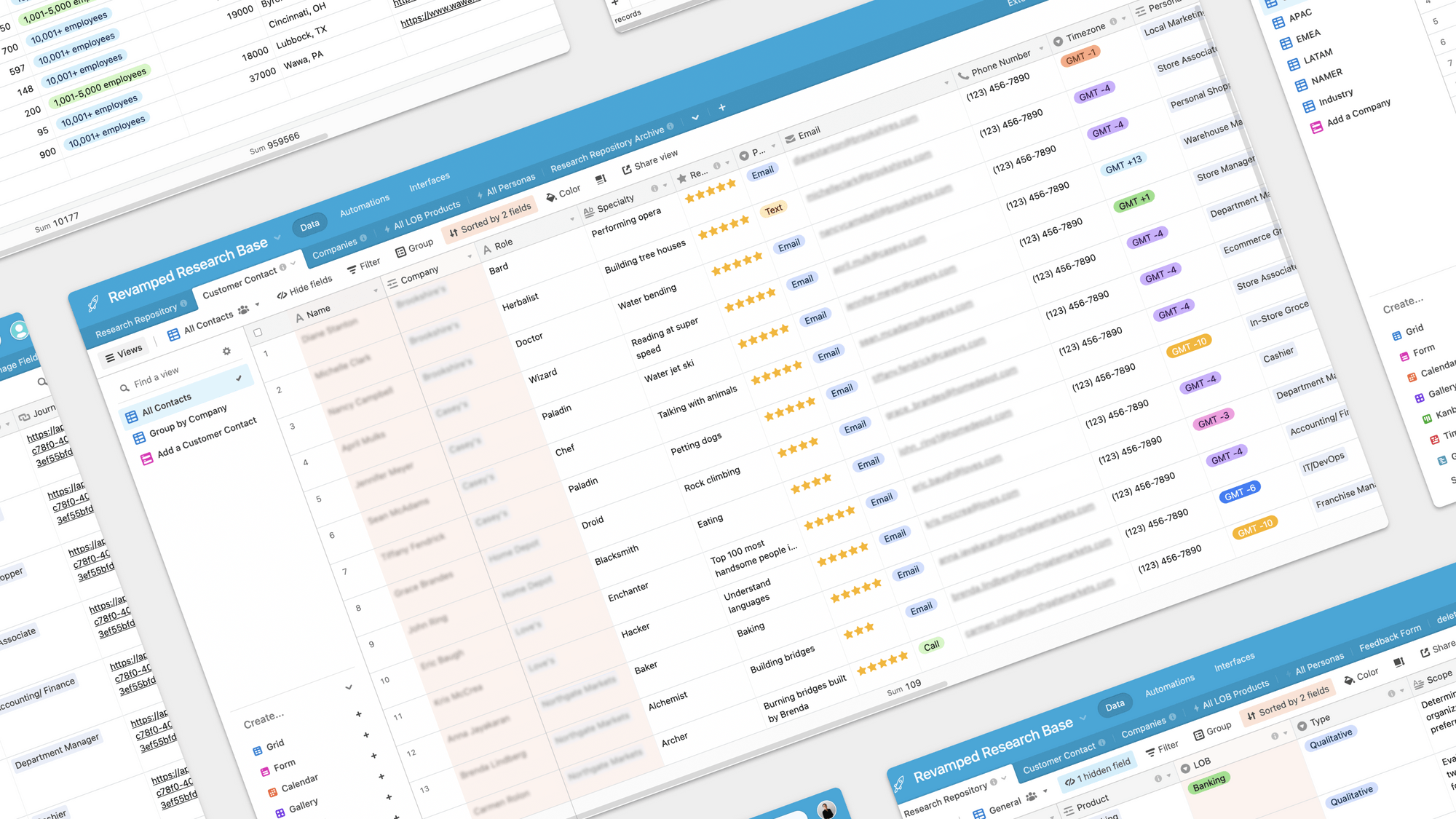Expand the base title chevron in center window
The height and width of the screenshot is (819, 1456).
[x=277, y=238]
